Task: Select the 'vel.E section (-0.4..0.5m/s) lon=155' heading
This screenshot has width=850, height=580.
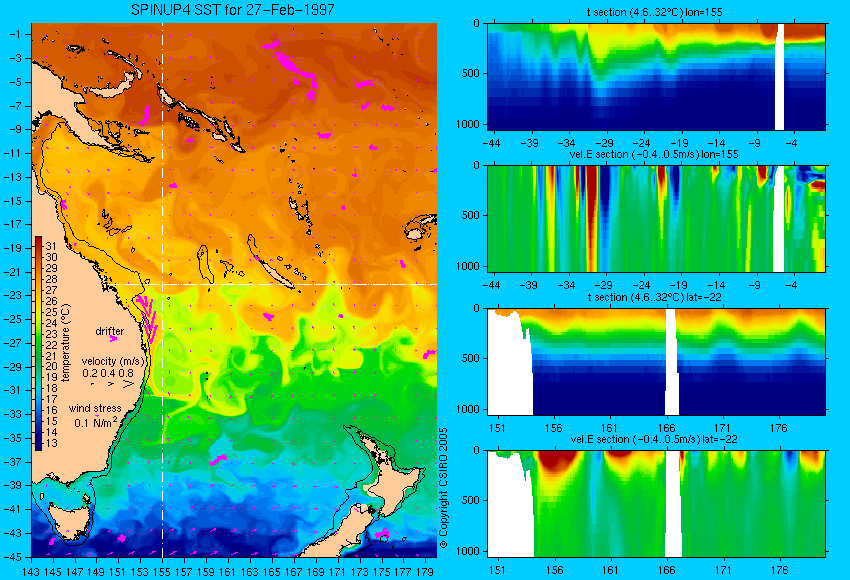Action: (654, 154)
